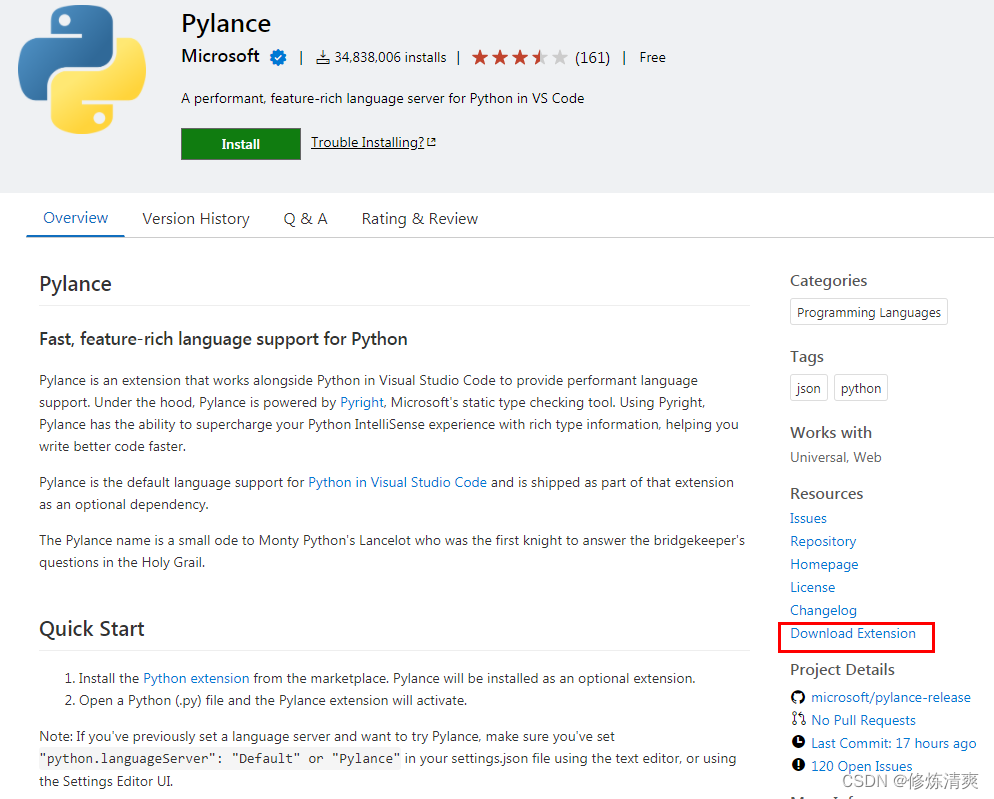Open the Q & A tab
Screen dimensions: 994x799
pos(306,219)
